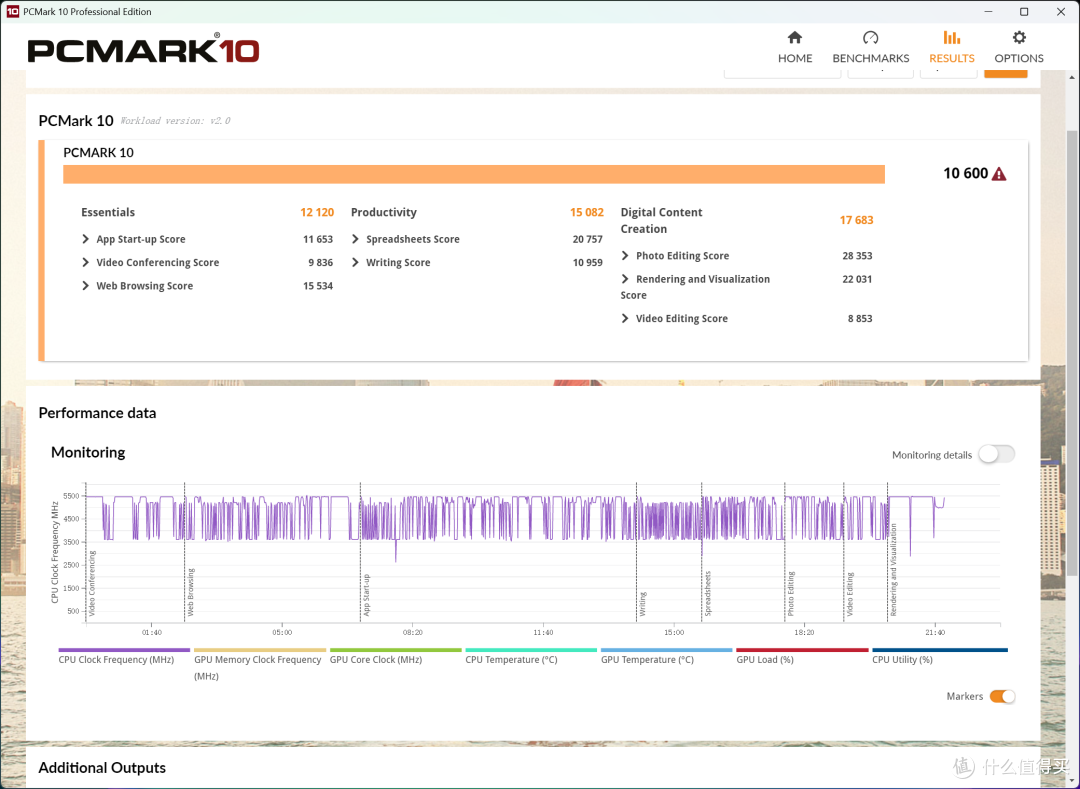Screen dimensions: 1080x789
Task: Click the Essentials score 12 120
Action: [x=317, y=212]
